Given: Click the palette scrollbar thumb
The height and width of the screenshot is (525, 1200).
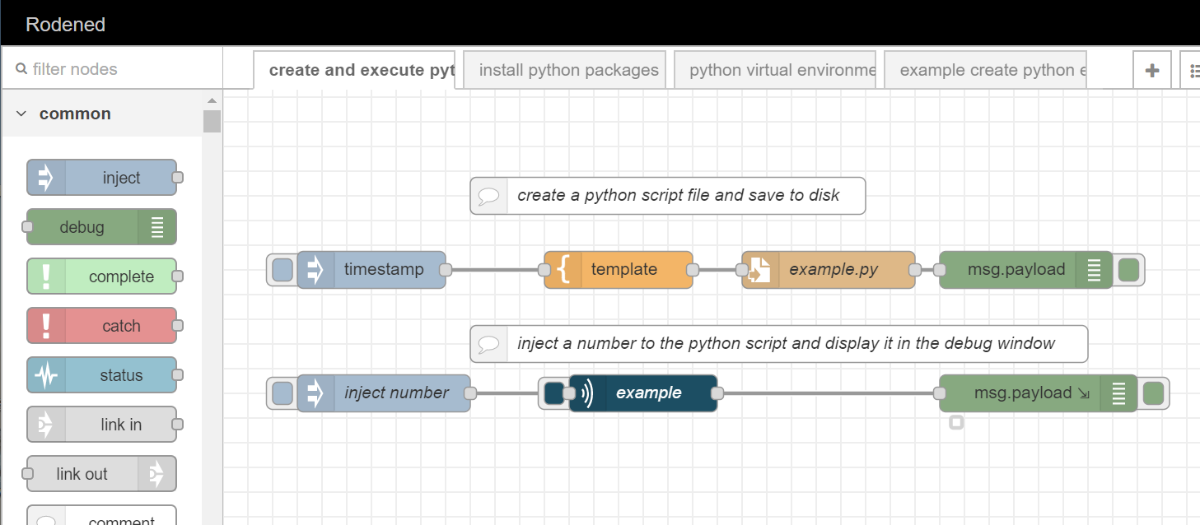Looking at the screenshot, I should click(x=211, y=121).
